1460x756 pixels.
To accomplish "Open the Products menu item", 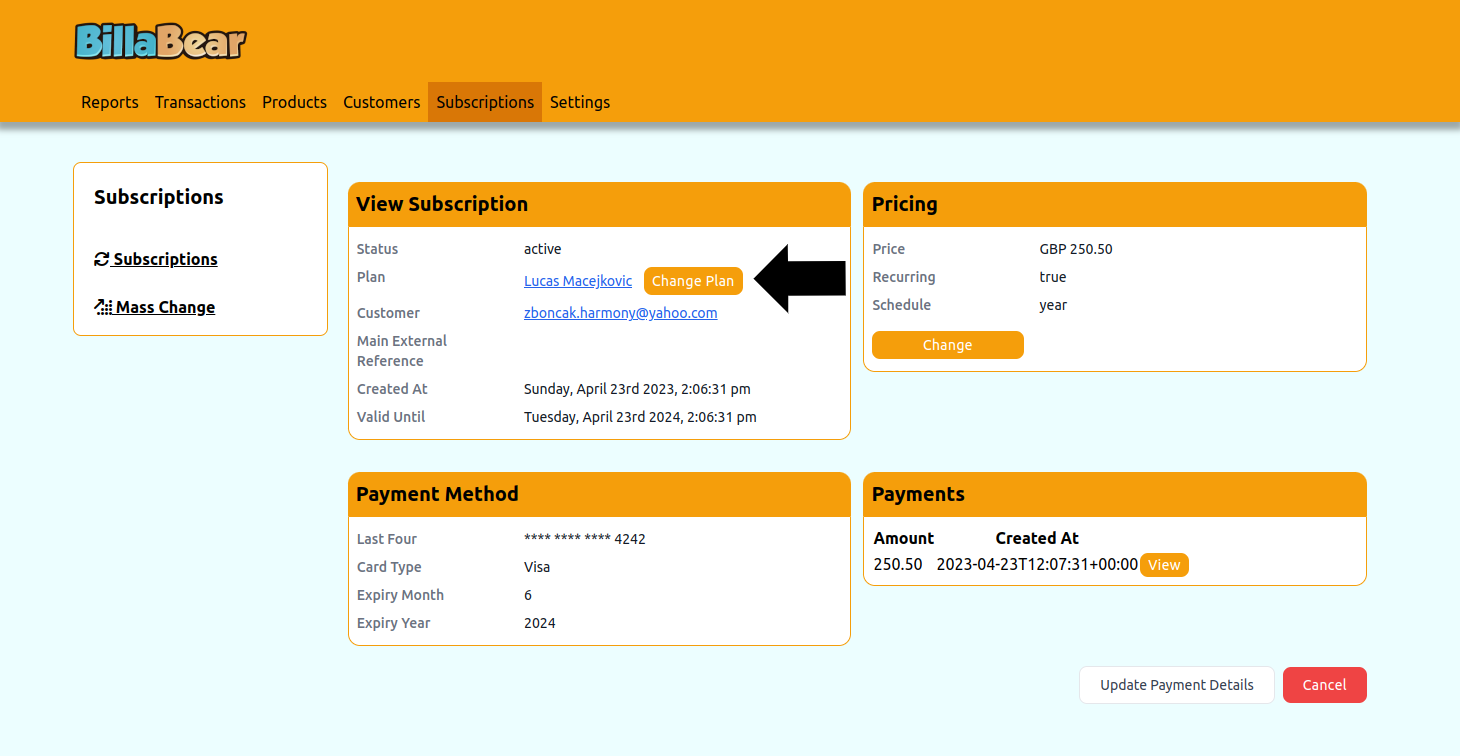I will point(294,102).
